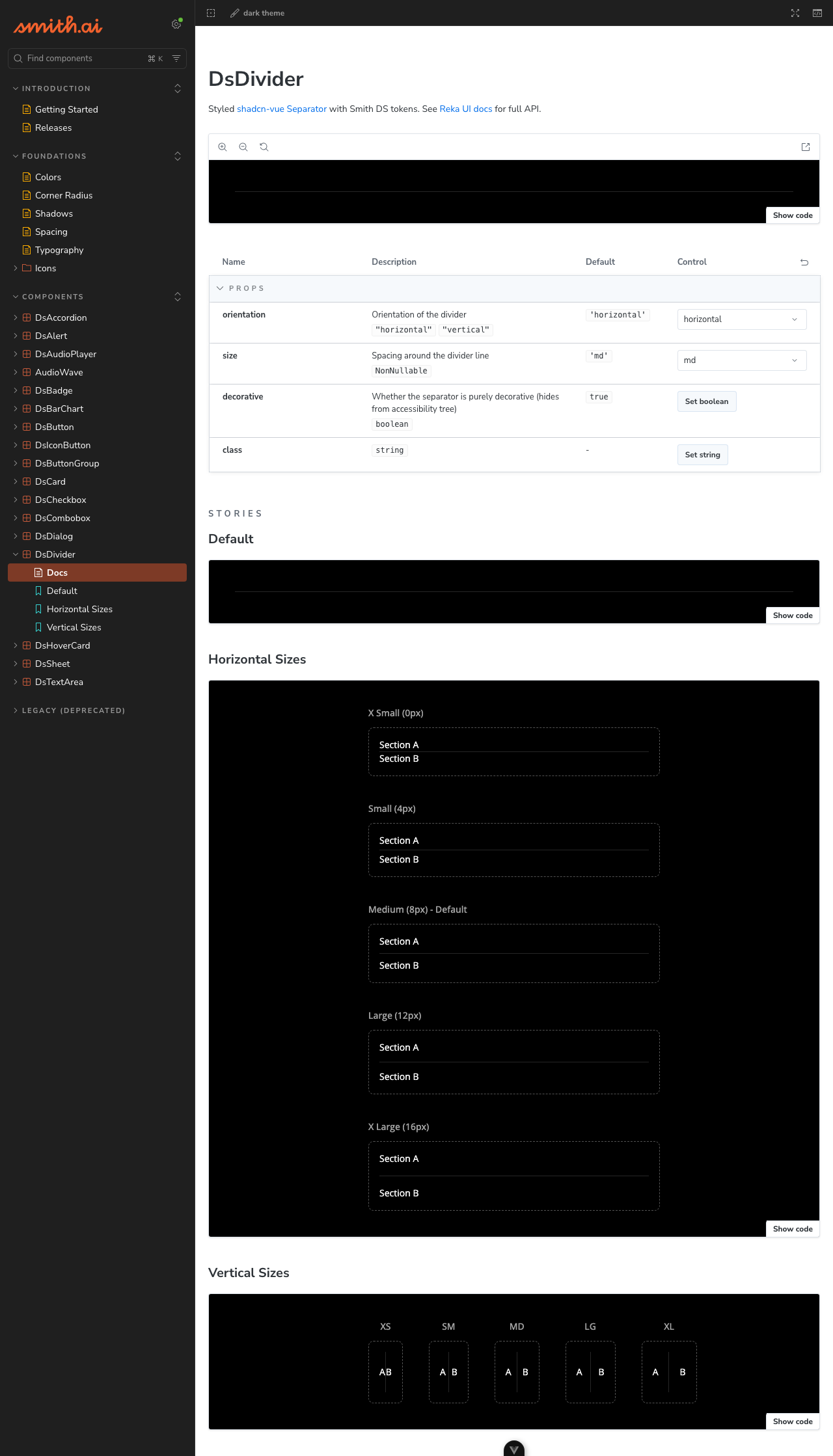
Task: Toggle the toolbar outline/measure icon
Action: click(x=211, y=13)
